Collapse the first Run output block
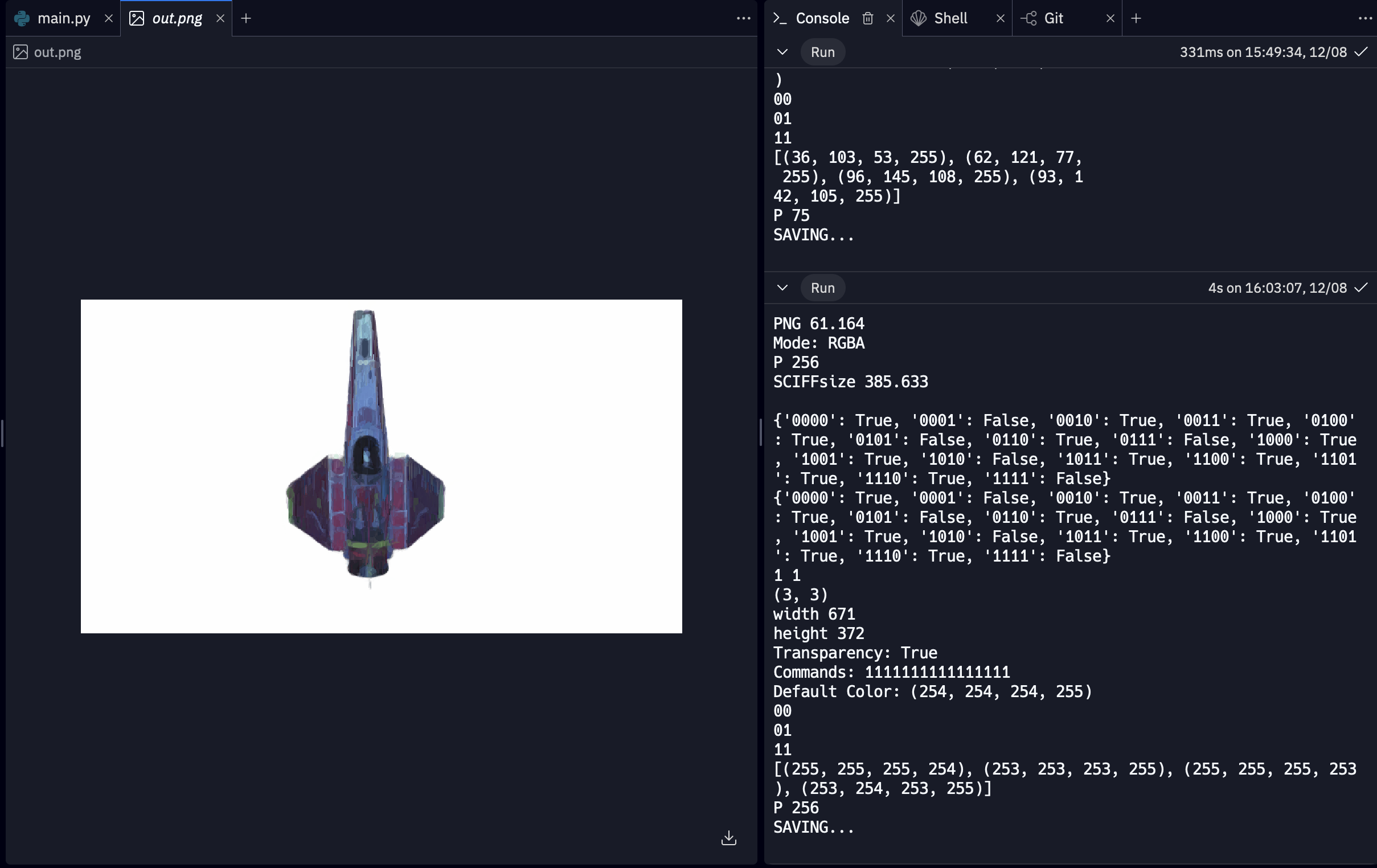 pos(782,52)
